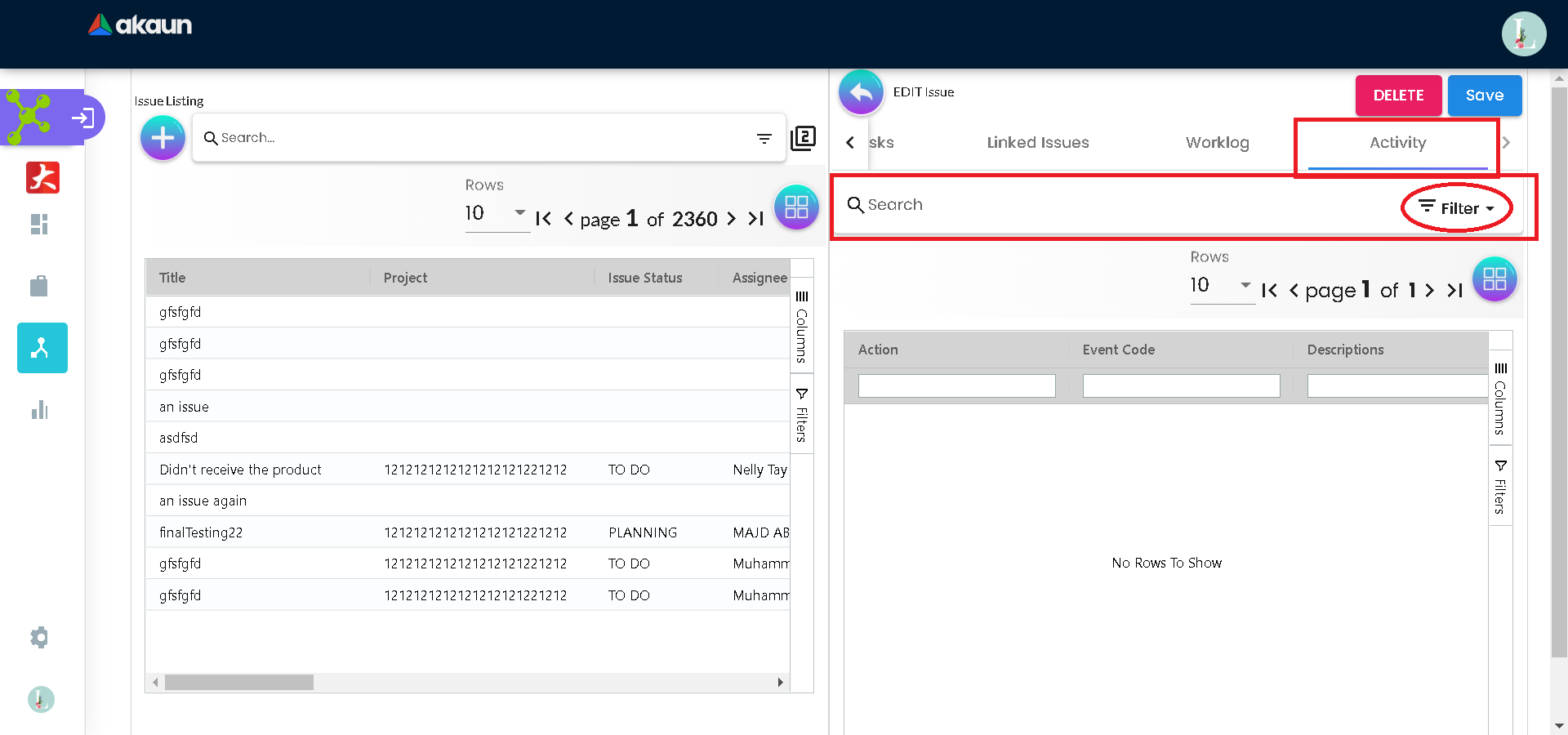Switch to the Worklog tab
This screenshot has height=735, width=1568.
[x=1217, y=143]
